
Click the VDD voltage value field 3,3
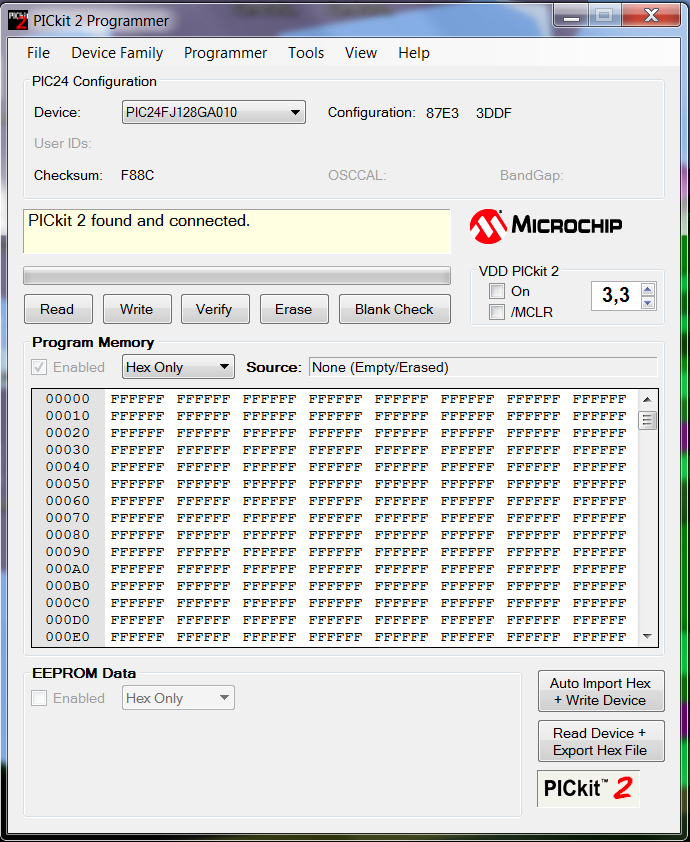click(x=615, y=296)
